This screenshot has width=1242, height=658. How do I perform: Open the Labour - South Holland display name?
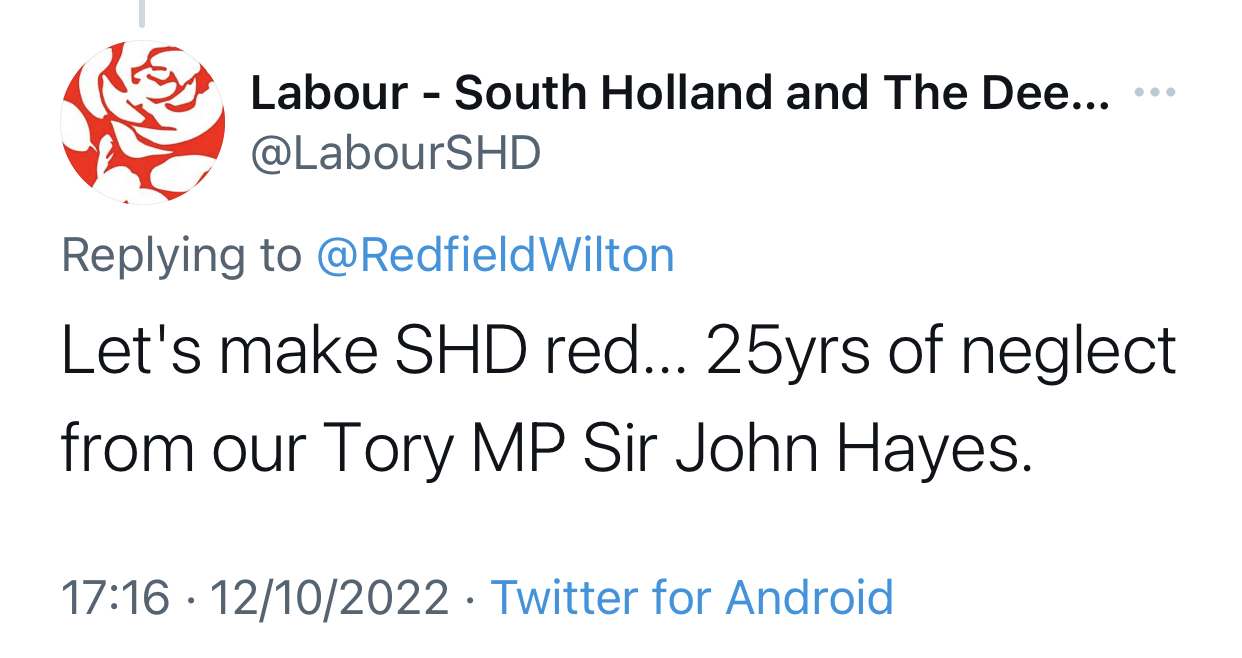pos(679,94)
